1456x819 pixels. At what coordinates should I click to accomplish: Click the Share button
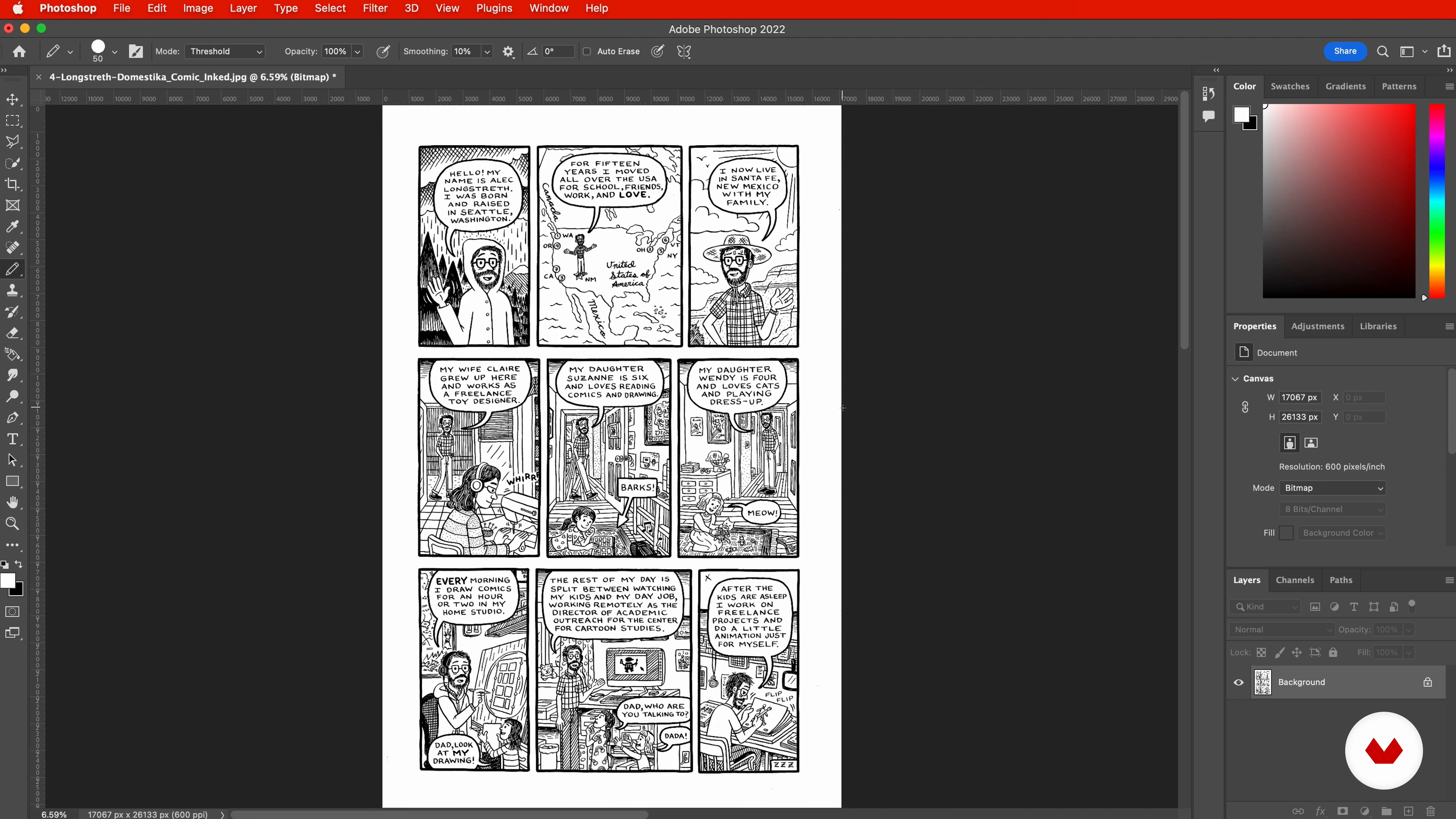point(1345,52)
